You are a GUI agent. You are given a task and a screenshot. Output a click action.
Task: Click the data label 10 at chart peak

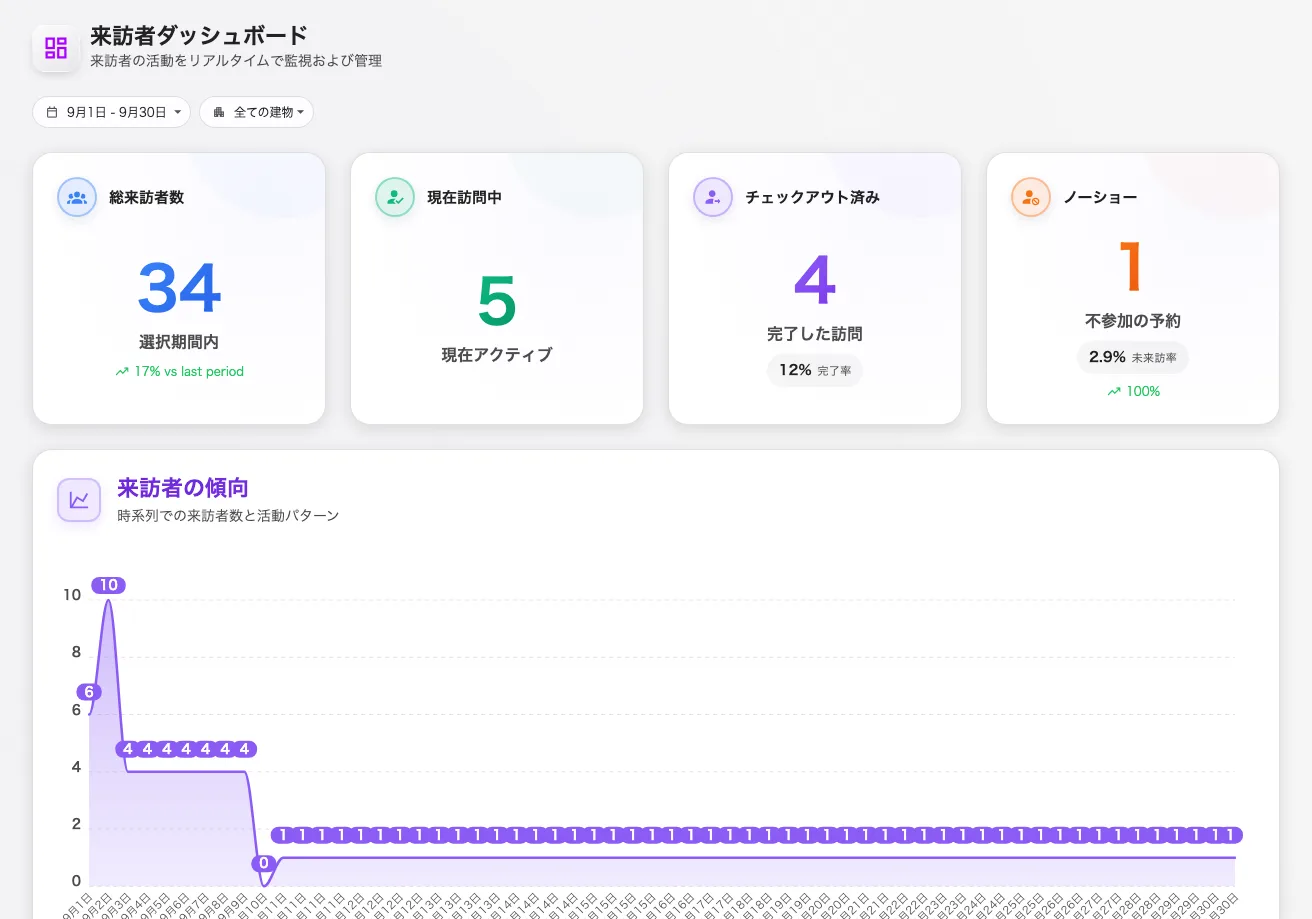tap(108, 585)
